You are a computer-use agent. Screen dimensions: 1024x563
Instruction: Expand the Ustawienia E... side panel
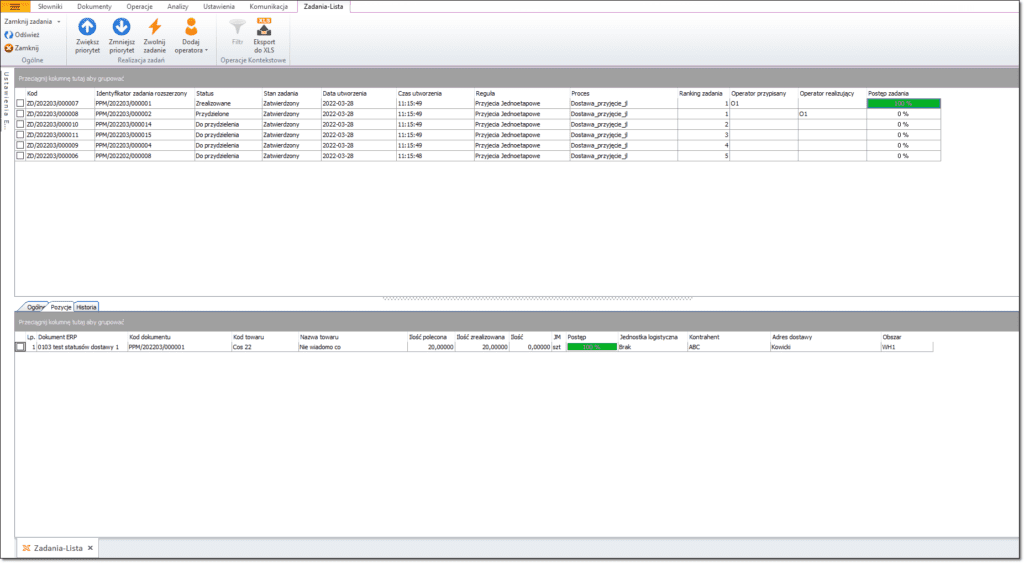point(6,100)
